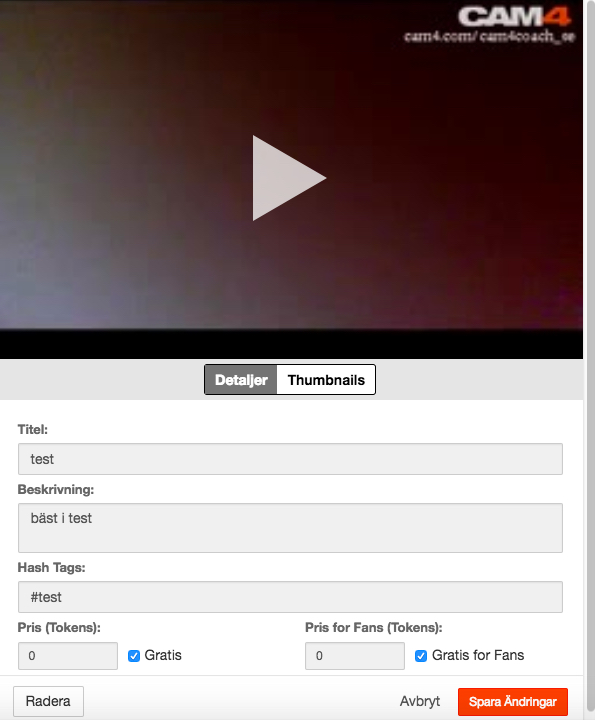Save with the Spara Ändringar button

point(513,702)
